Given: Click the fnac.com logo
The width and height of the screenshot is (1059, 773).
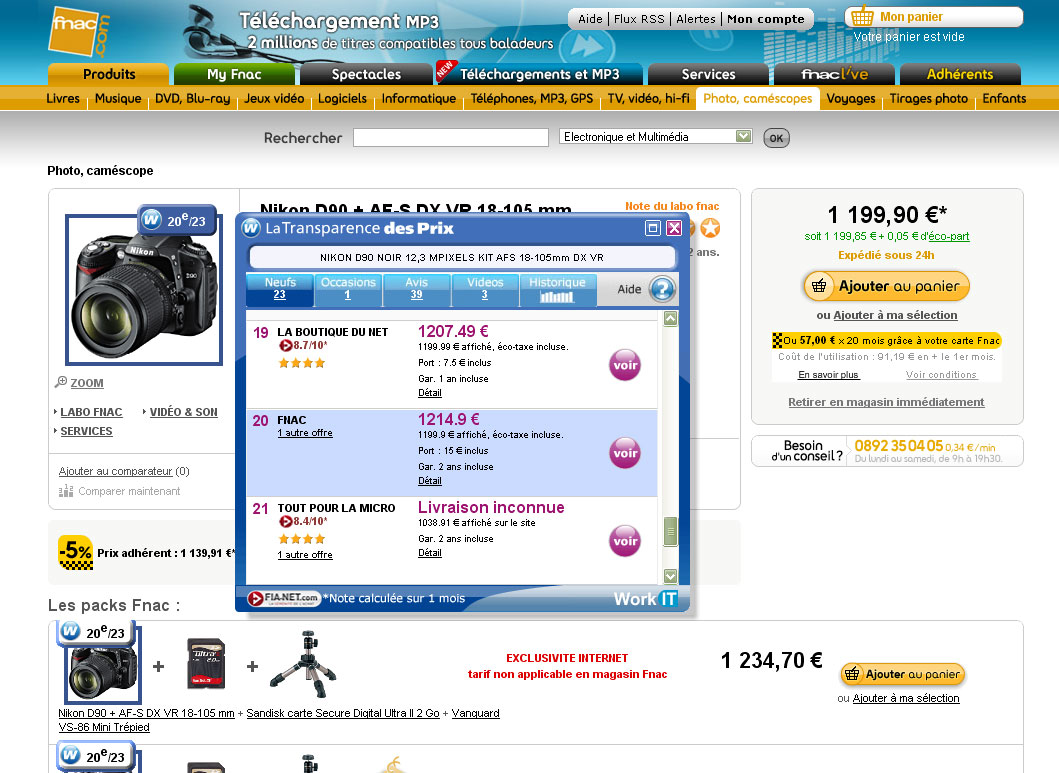Looking at the screenshot, I should (x=79, y=32).
